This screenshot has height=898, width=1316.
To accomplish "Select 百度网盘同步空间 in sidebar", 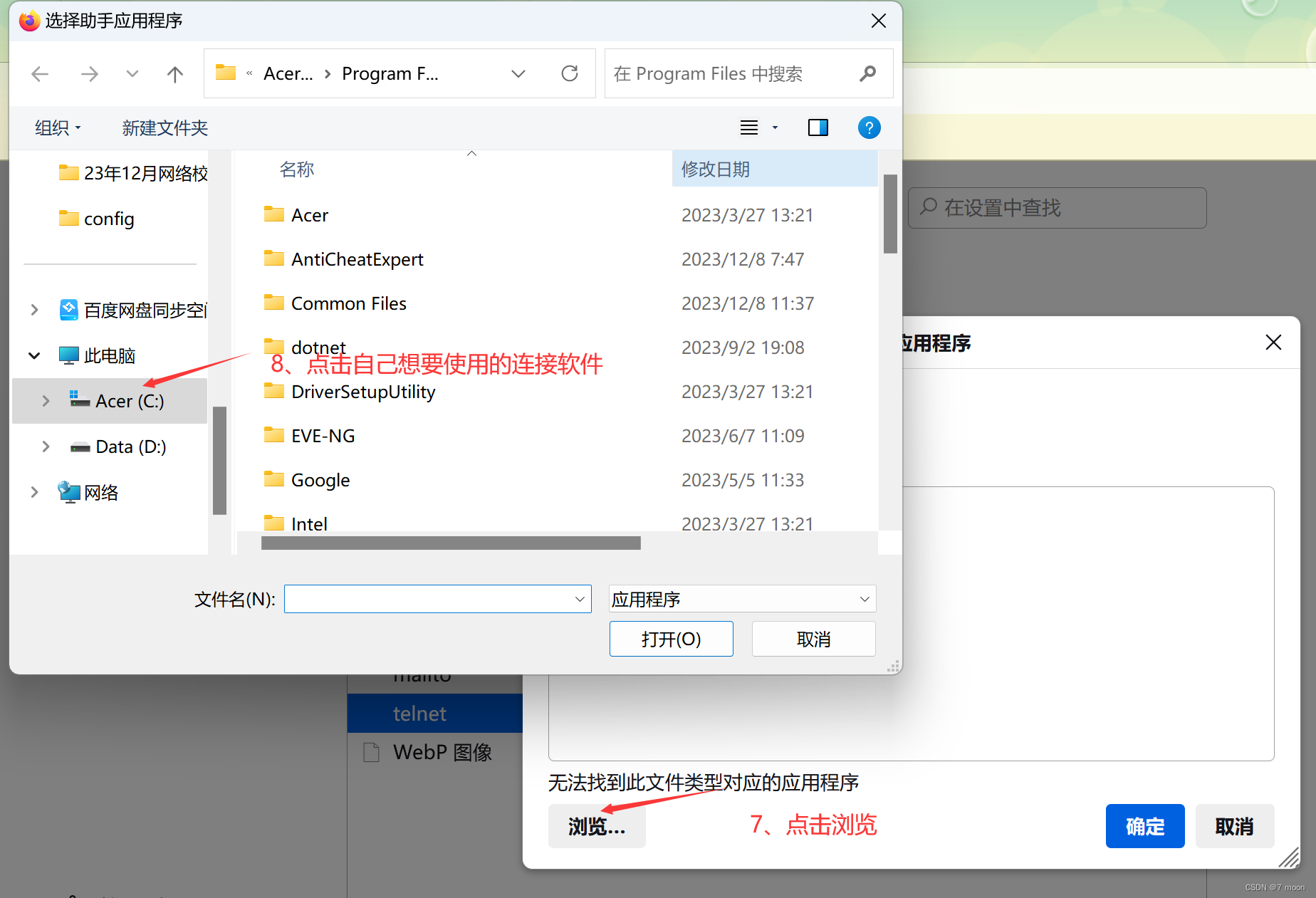I will [x=133, y=310].
